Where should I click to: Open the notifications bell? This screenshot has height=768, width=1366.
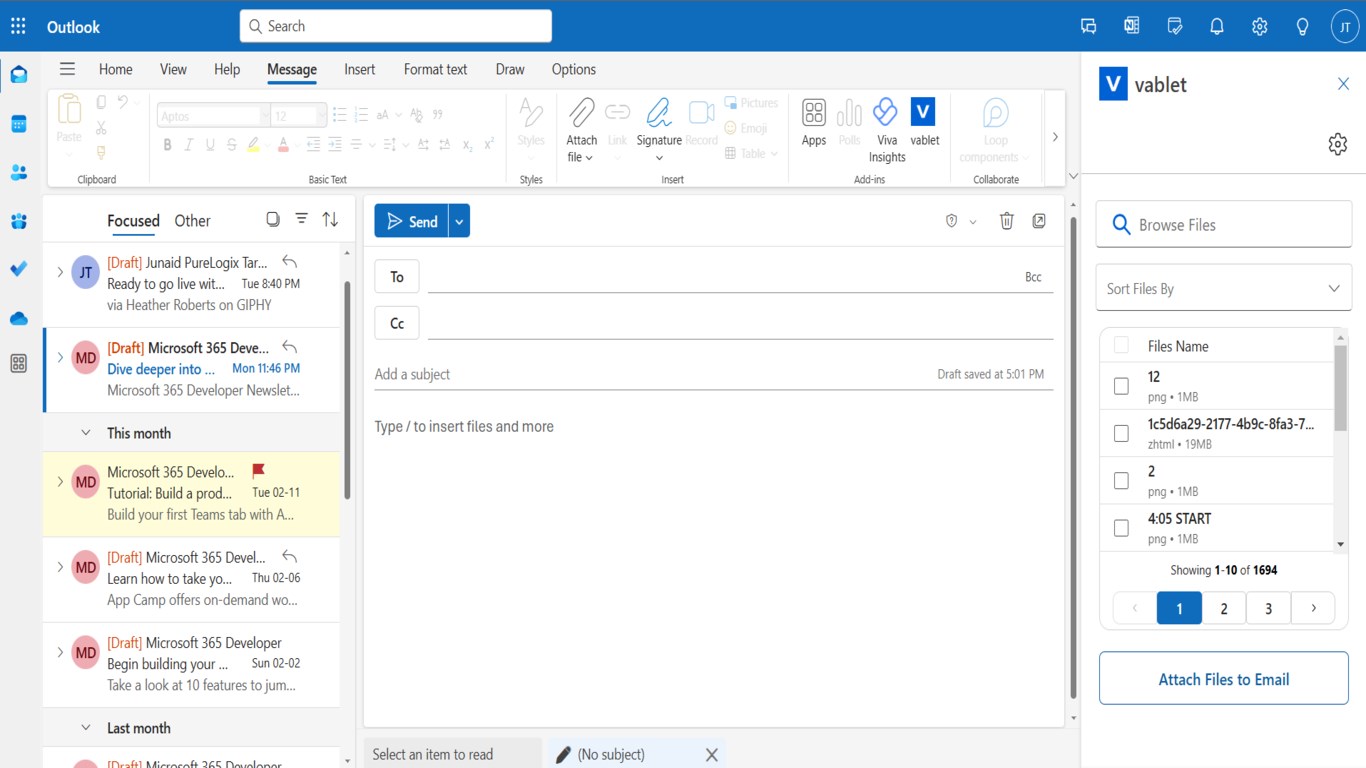(x=1217, y=27)
